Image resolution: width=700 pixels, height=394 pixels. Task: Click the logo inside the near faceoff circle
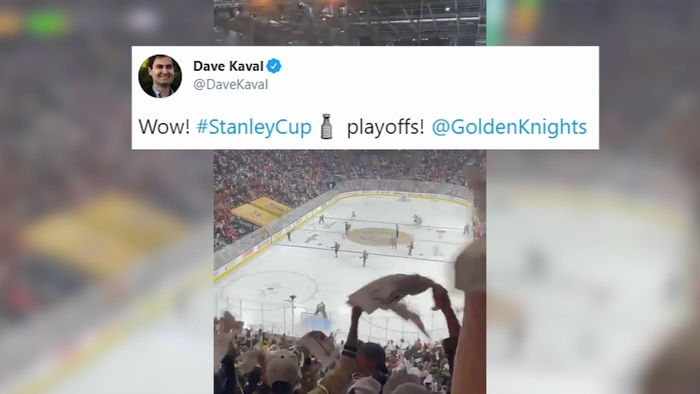[269, 290]
